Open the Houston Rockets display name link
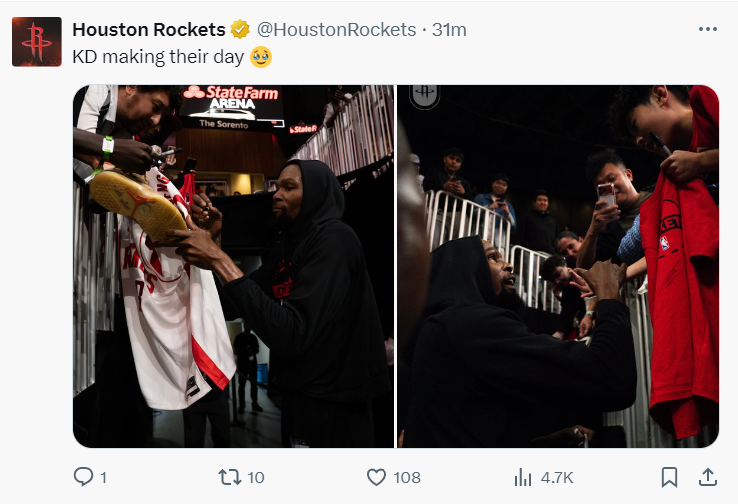Screen dimensions: 738x504 click(149, 30)
